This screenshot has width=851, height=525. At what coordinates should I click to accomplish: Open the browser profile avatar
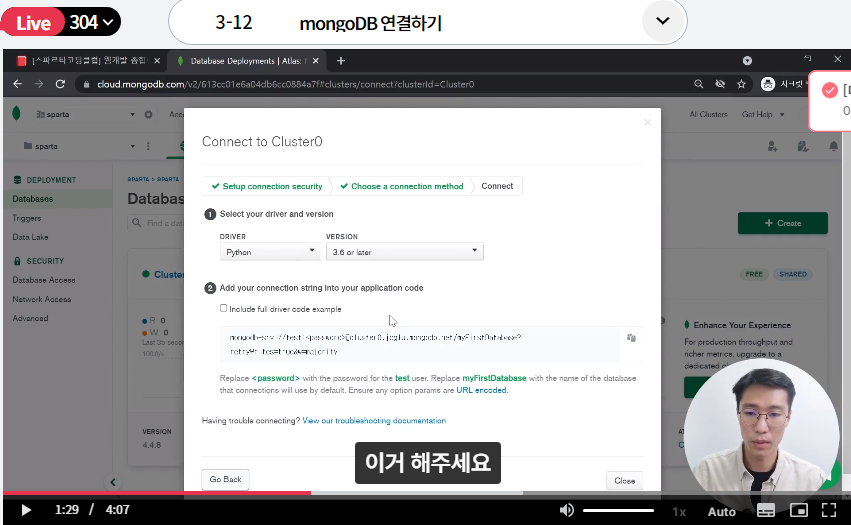[768, 84]
